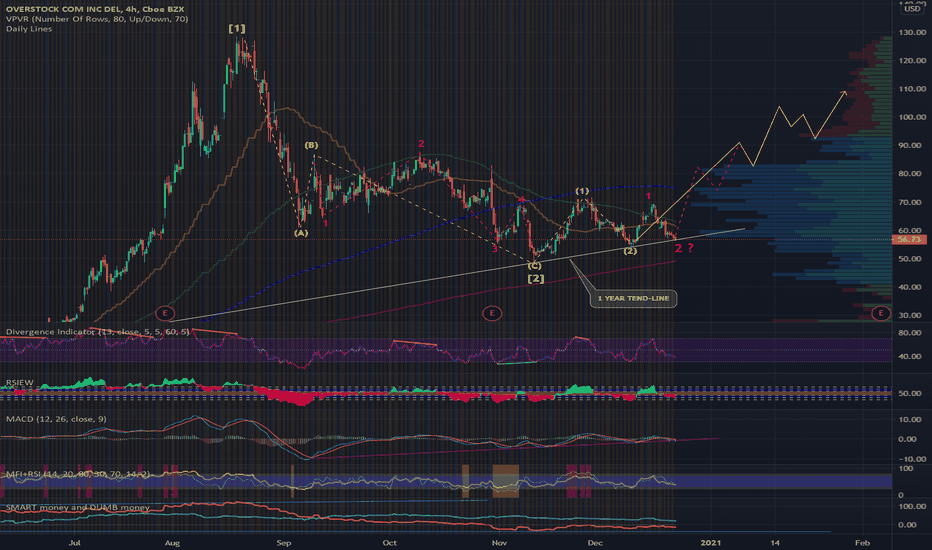Click the 110.00 price axis label
Screen dimensions: 932x550
click(x=912, y=89)
